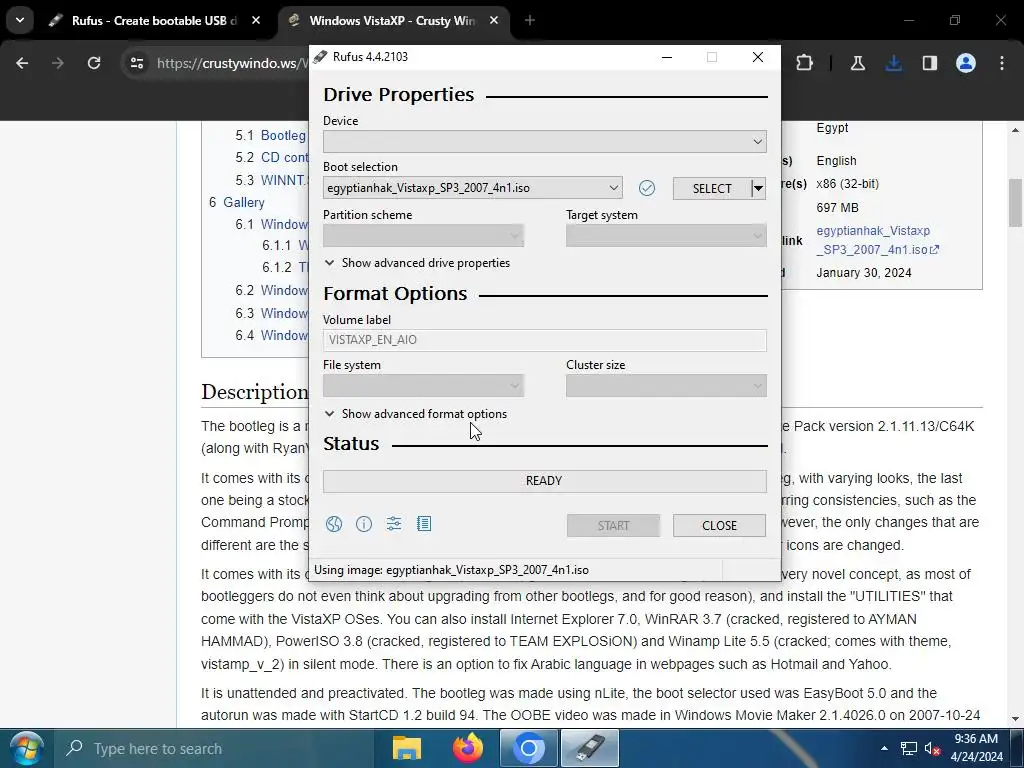Show hidden tray icons arrow
Screen dimensions: 1024x768
pos(884,748)
